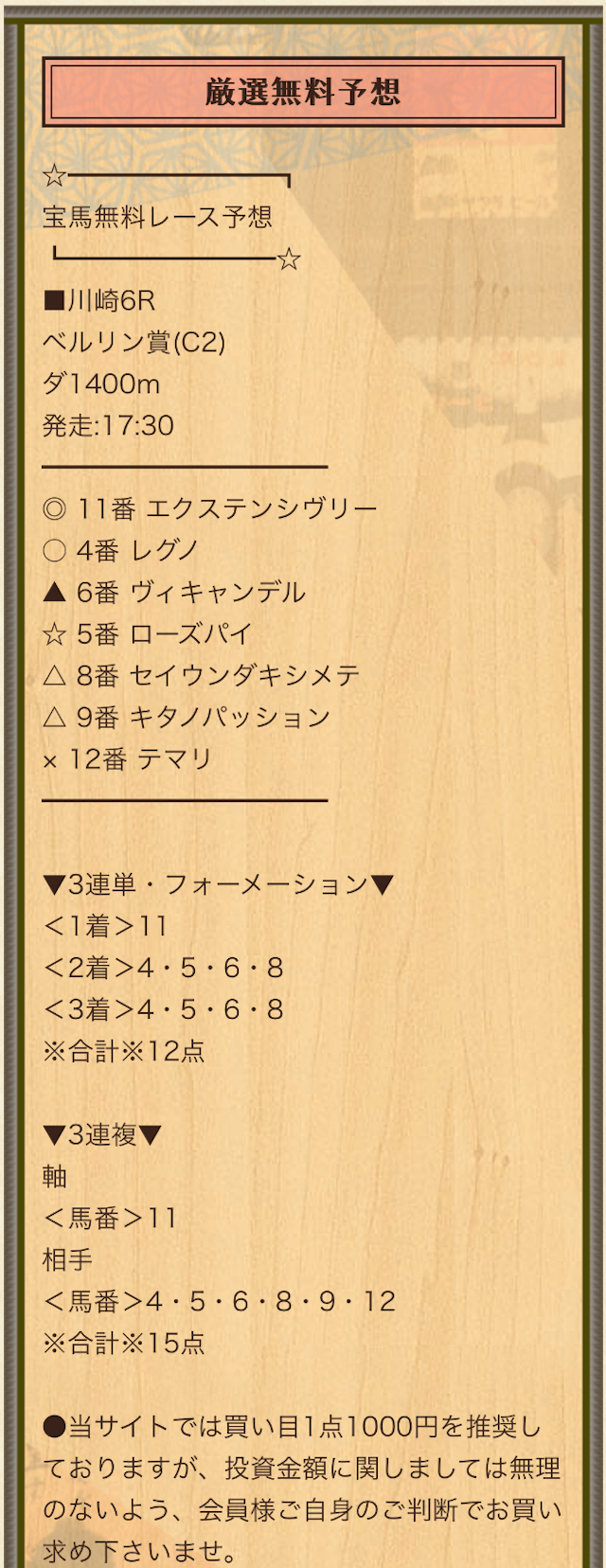Click the × mark beside 12番 テマリ

coord(51,760)
